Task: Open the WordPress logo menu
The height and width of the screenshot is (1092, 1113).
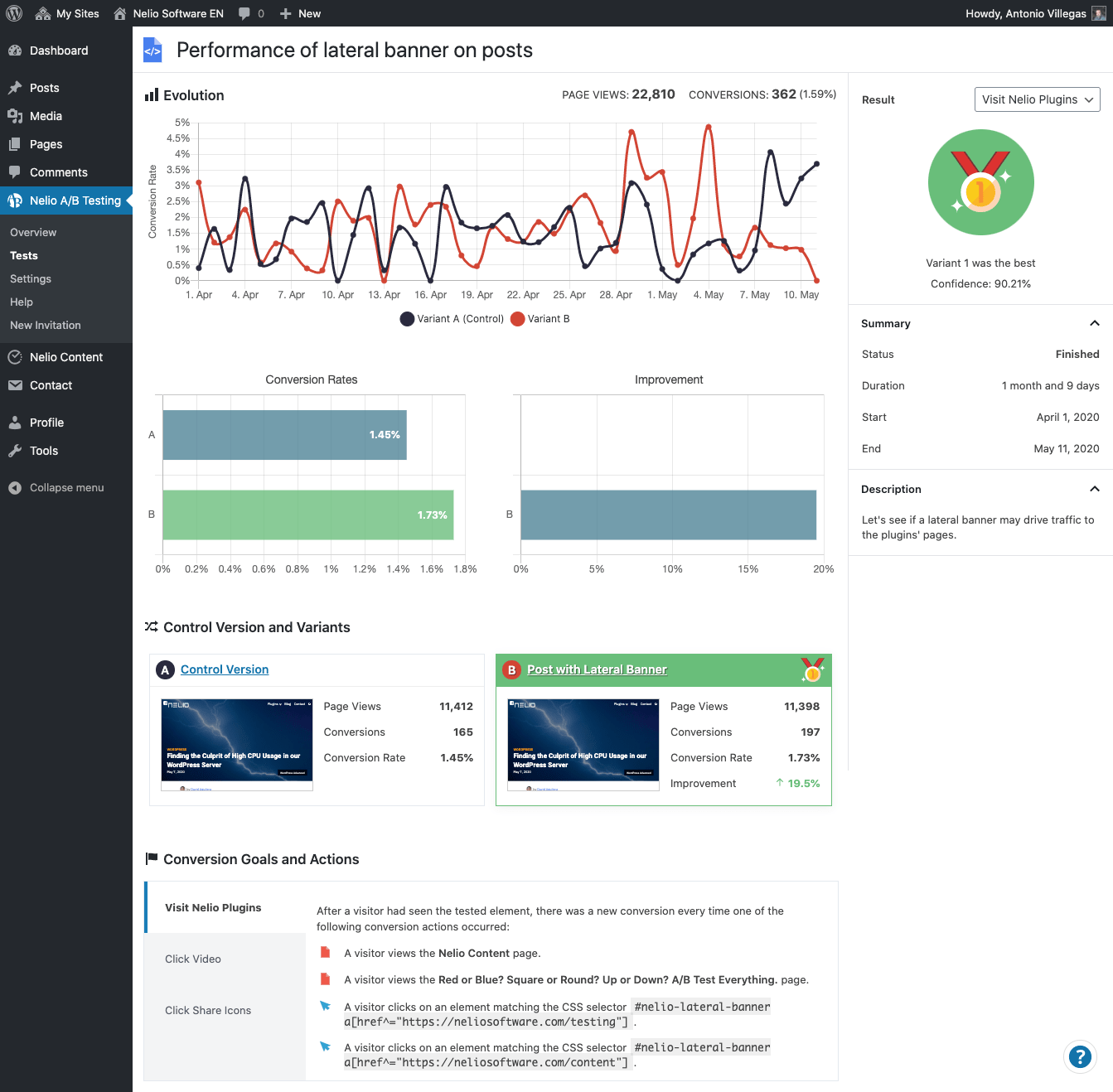Action: (14, 13)
